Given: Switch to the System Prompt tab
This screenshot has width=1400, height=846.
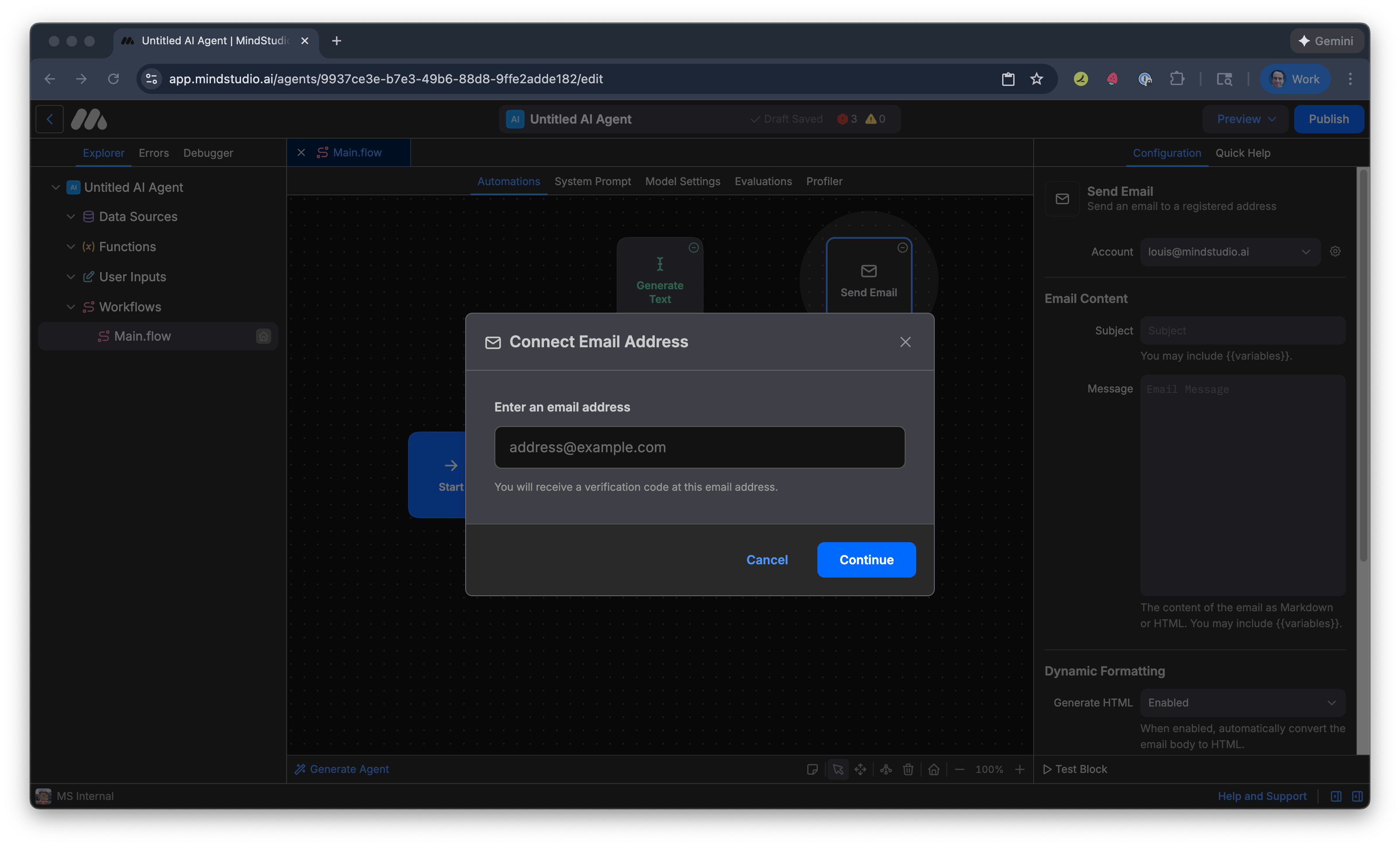Looking at the screenshot, I should 593,181.
